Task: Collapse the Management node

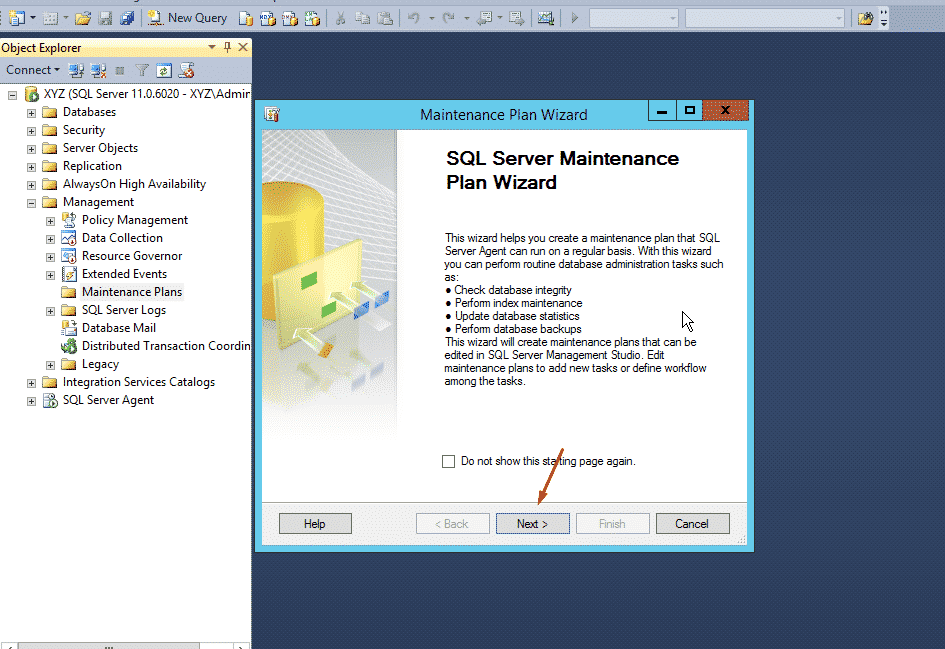Action: pyautogui.click(x=32, y=203)
